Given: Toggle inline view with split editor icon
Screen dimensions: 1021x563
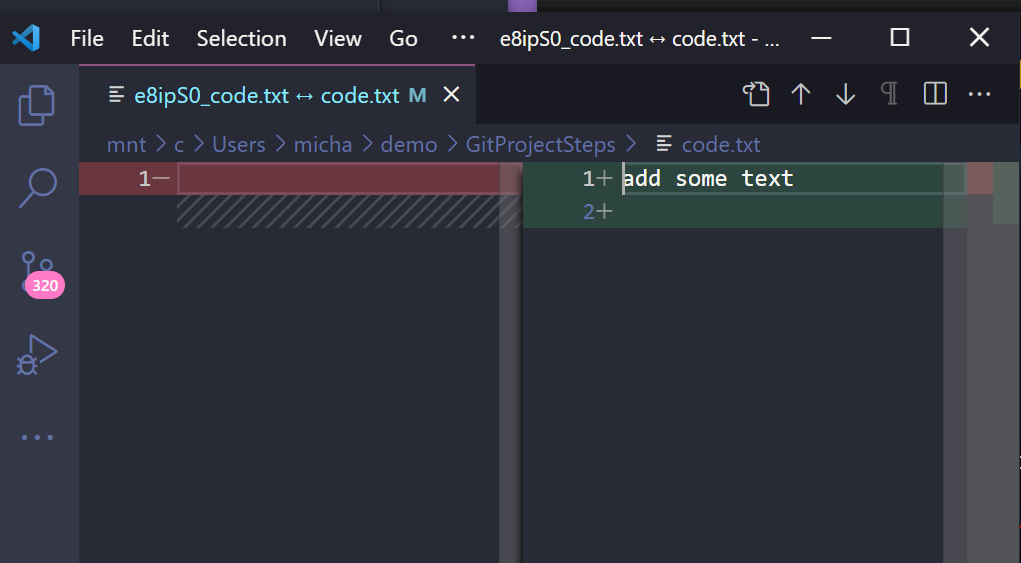Looking at the screenshot, I should 935,94.
